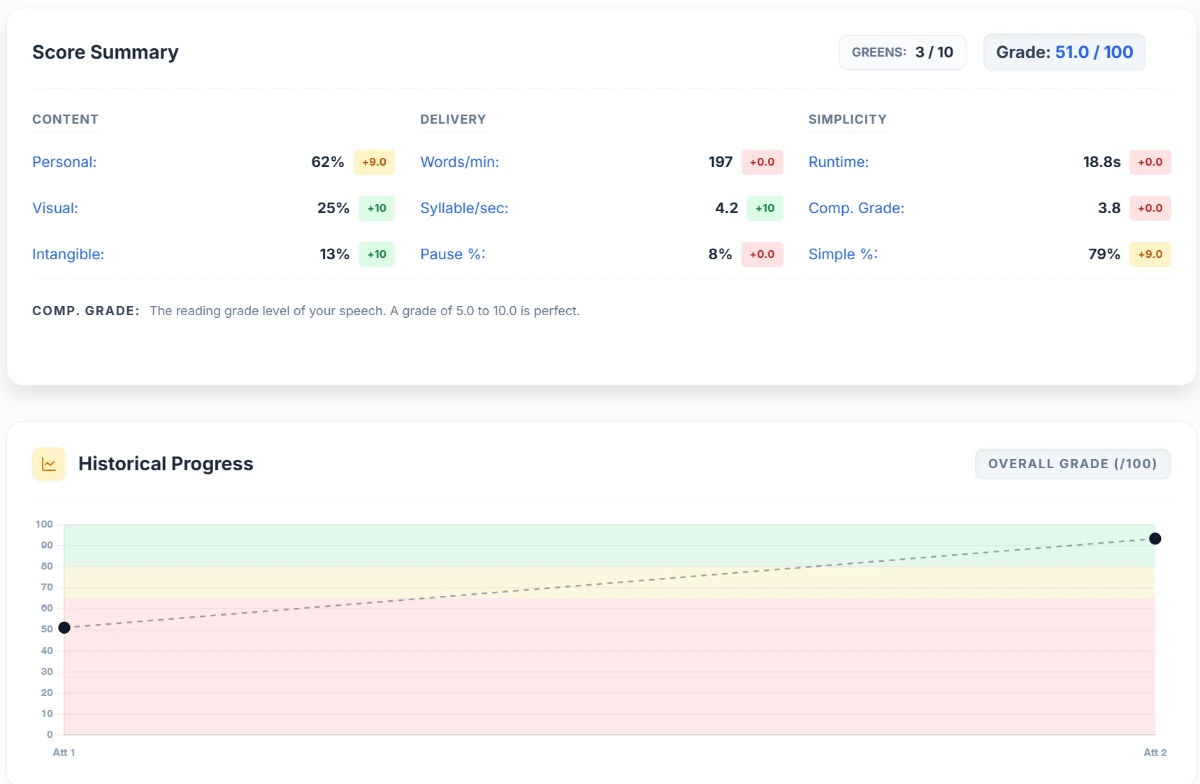Click the DELIVERY column heading
The height and width of the screenshot is (784, 1200).
453,119
